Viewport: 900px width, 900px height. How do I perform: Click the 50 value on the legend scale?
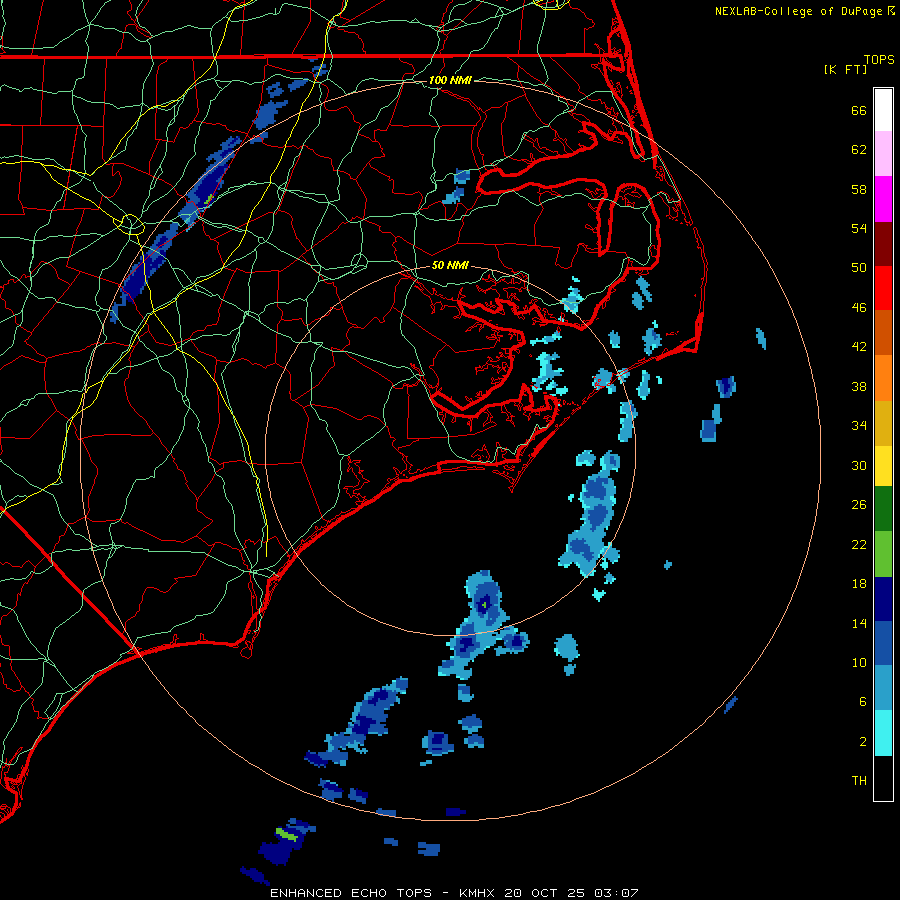click(x=859, y=268)
